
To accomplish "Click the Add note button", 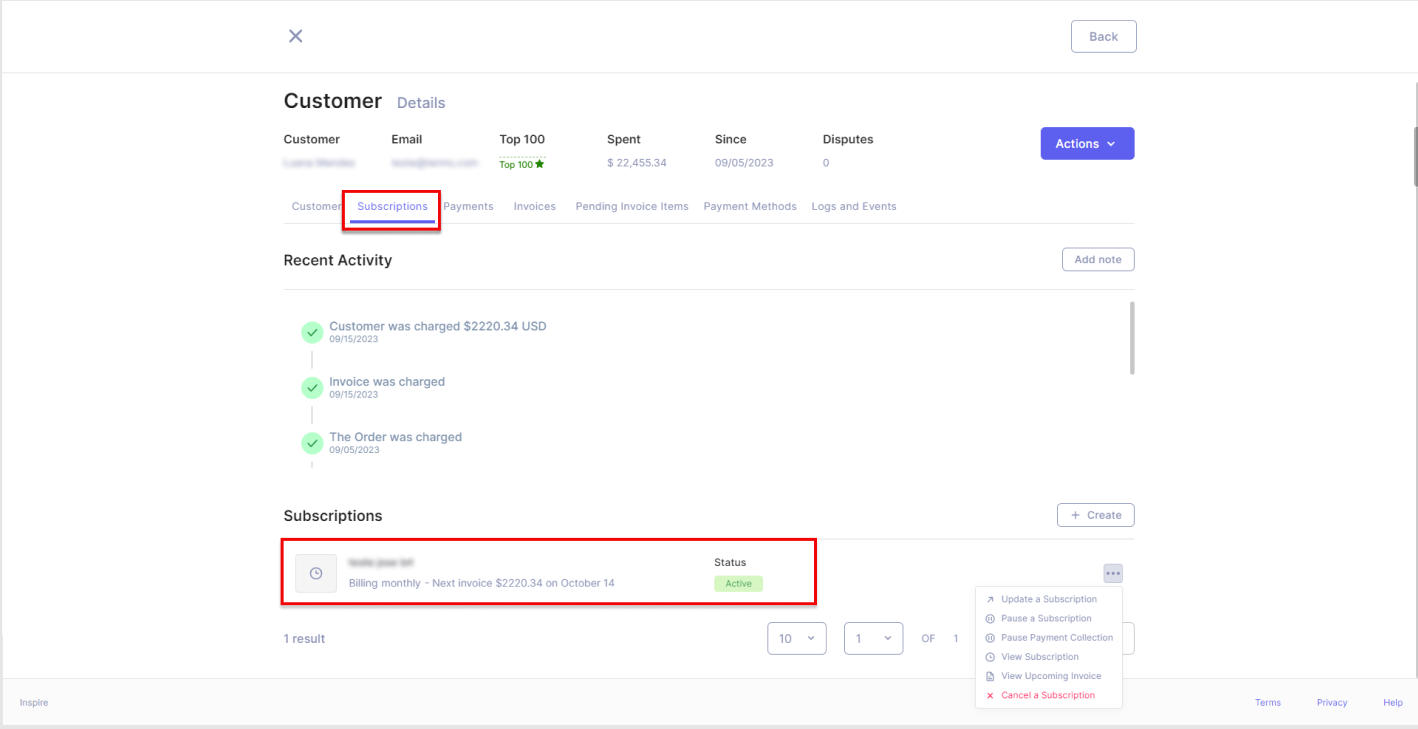I will point(1098,259).
